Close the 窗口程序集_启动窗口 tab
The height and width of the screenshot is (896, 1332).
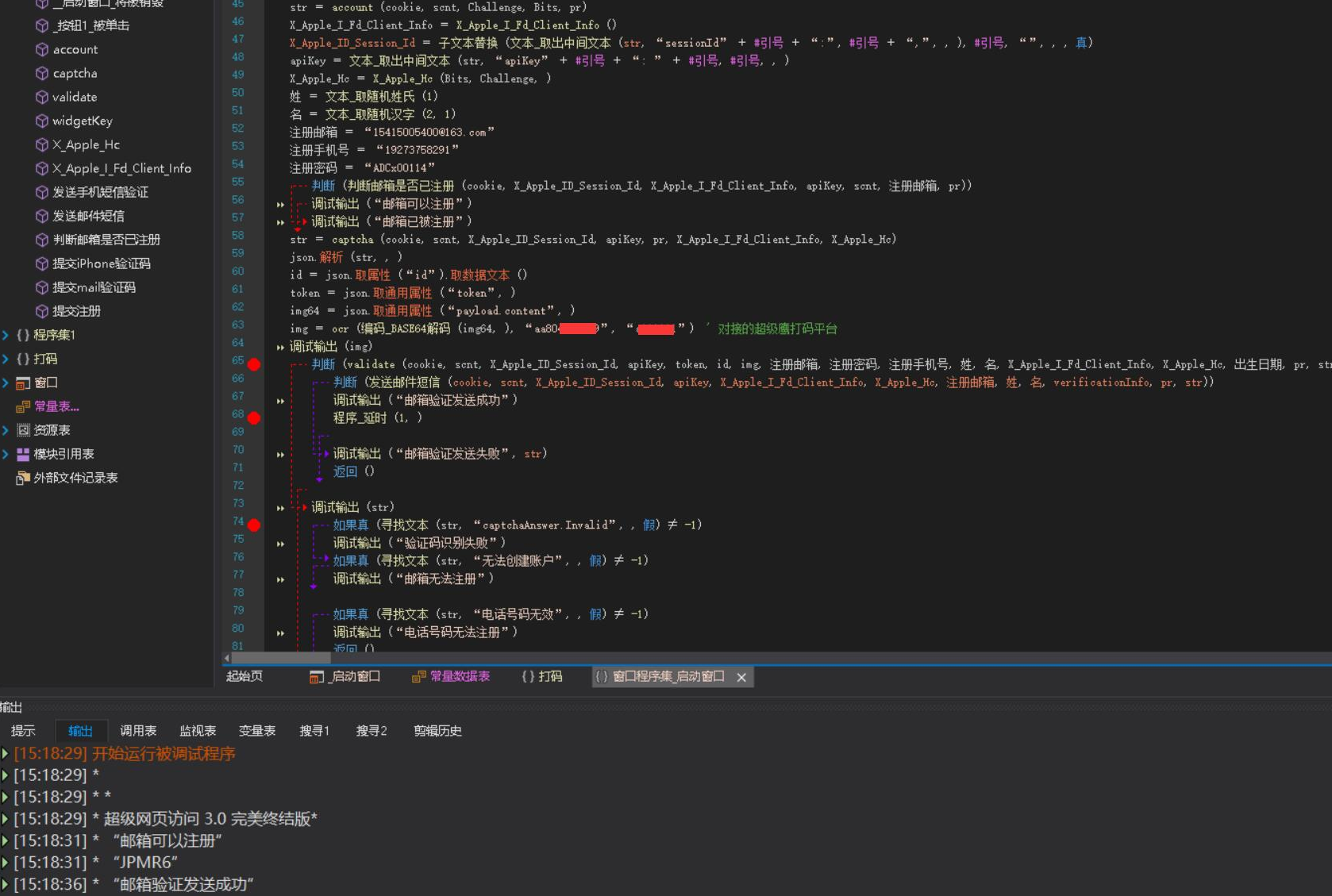741,677
